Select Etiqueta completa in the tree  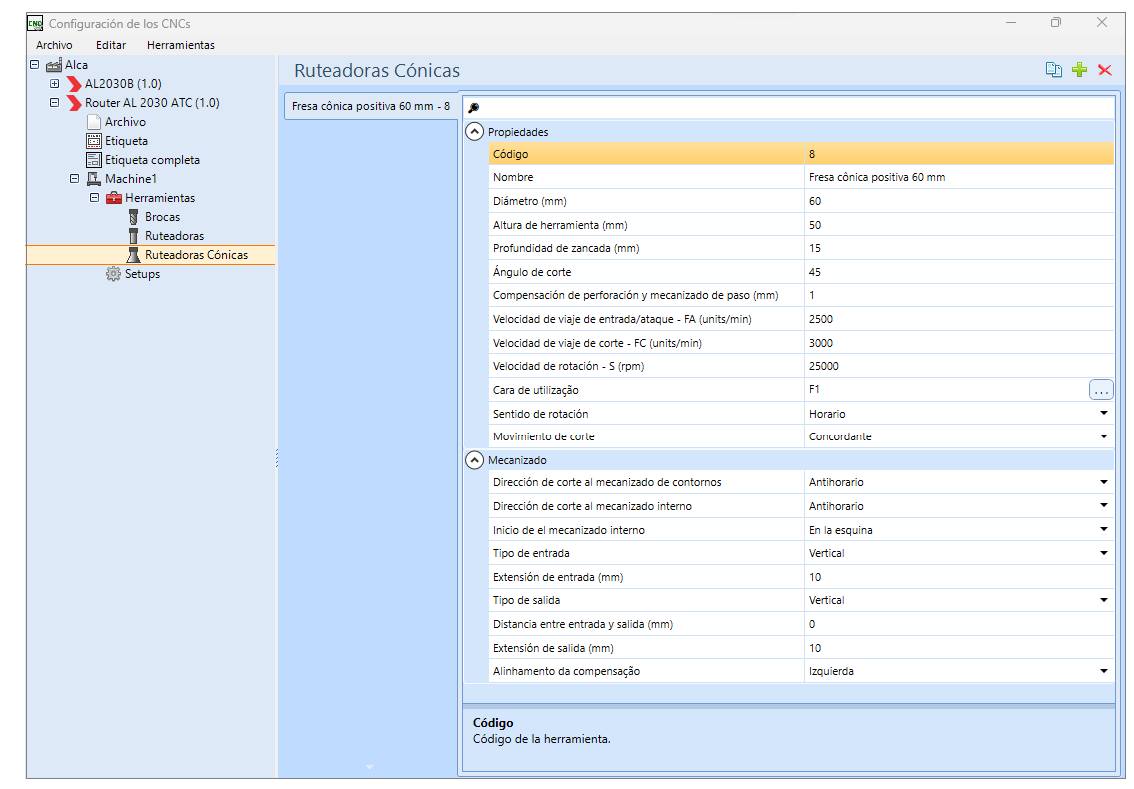coord(152,160)
